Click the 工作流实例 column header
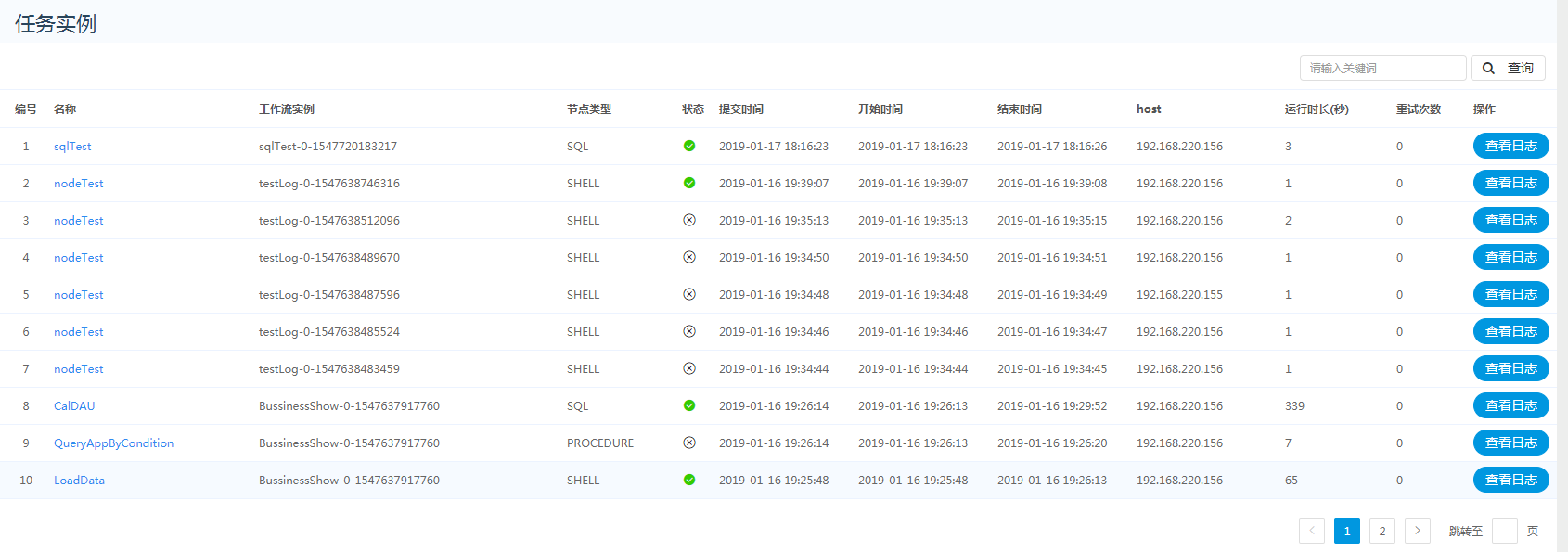Viewport: 1568px width, 552px height. pos(287,109)
